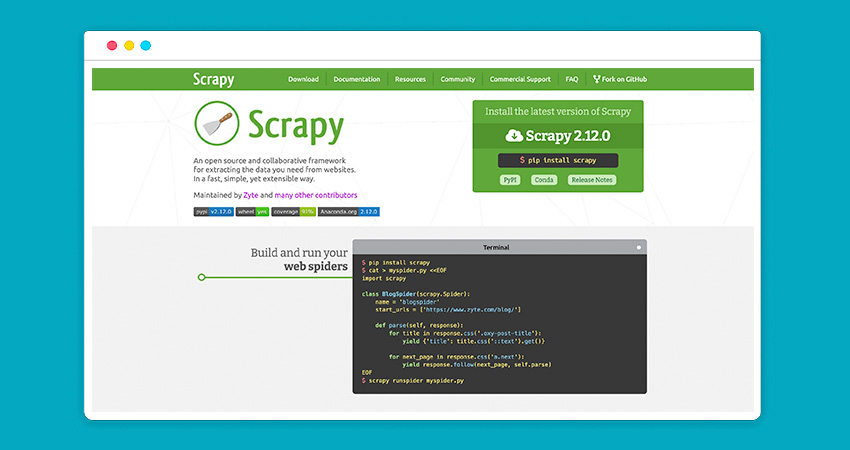
Task: Click the Scrapy wordmark in green navbar
Action: coord(214,80)
